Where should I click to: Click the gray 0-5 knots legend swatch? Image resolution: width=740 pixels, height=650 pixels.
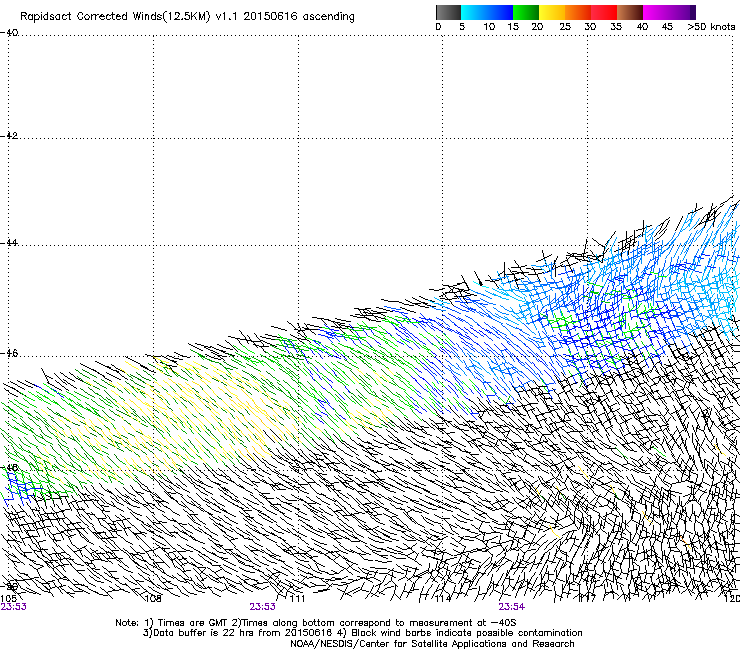tap(448, 12)
